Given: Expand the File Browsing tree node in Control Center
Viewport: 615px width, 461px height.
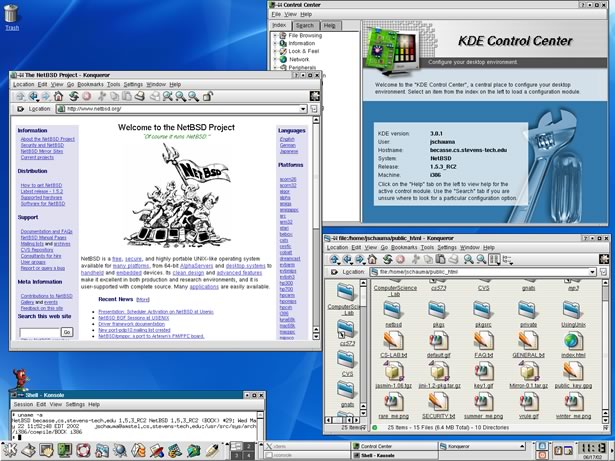Looking at the screenshot, I should (277, 36).
